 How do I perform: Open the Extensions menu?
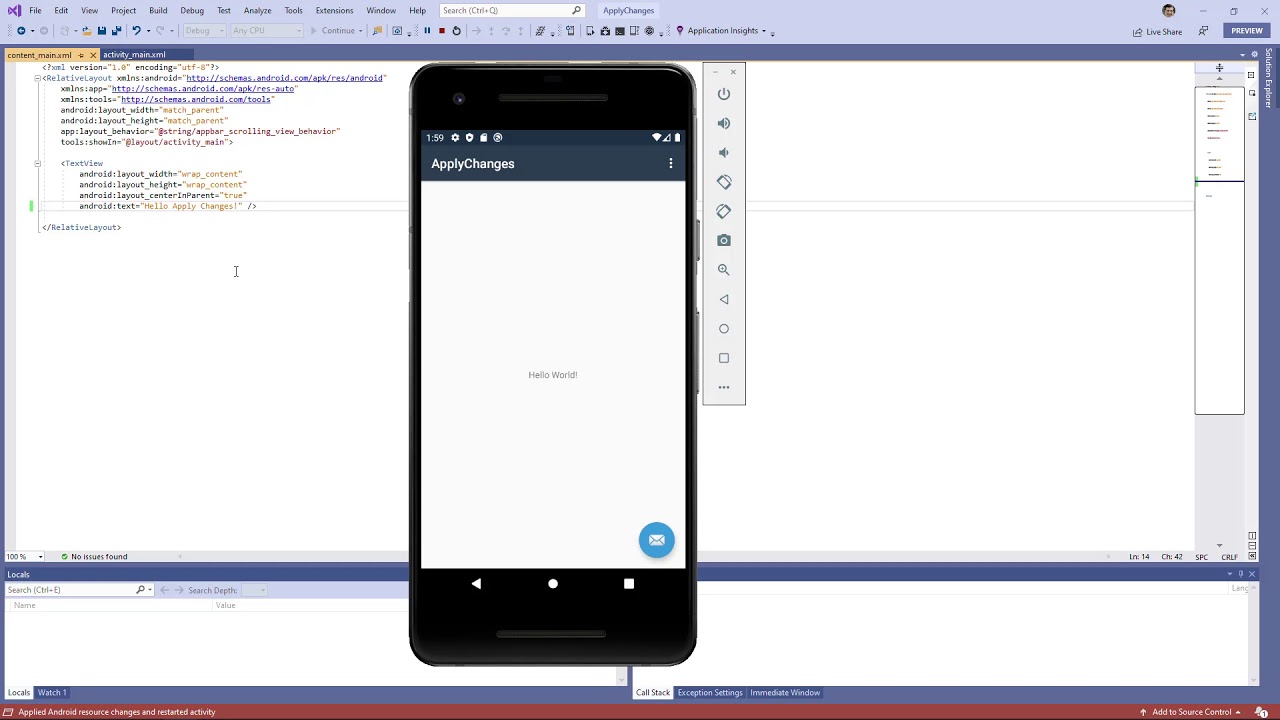pos(334,10)
